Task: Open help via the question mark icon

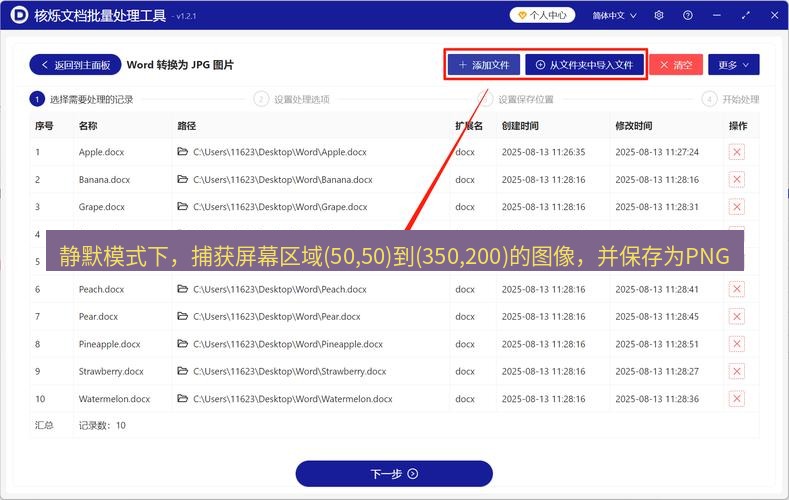Action: (x=687, y=15)
